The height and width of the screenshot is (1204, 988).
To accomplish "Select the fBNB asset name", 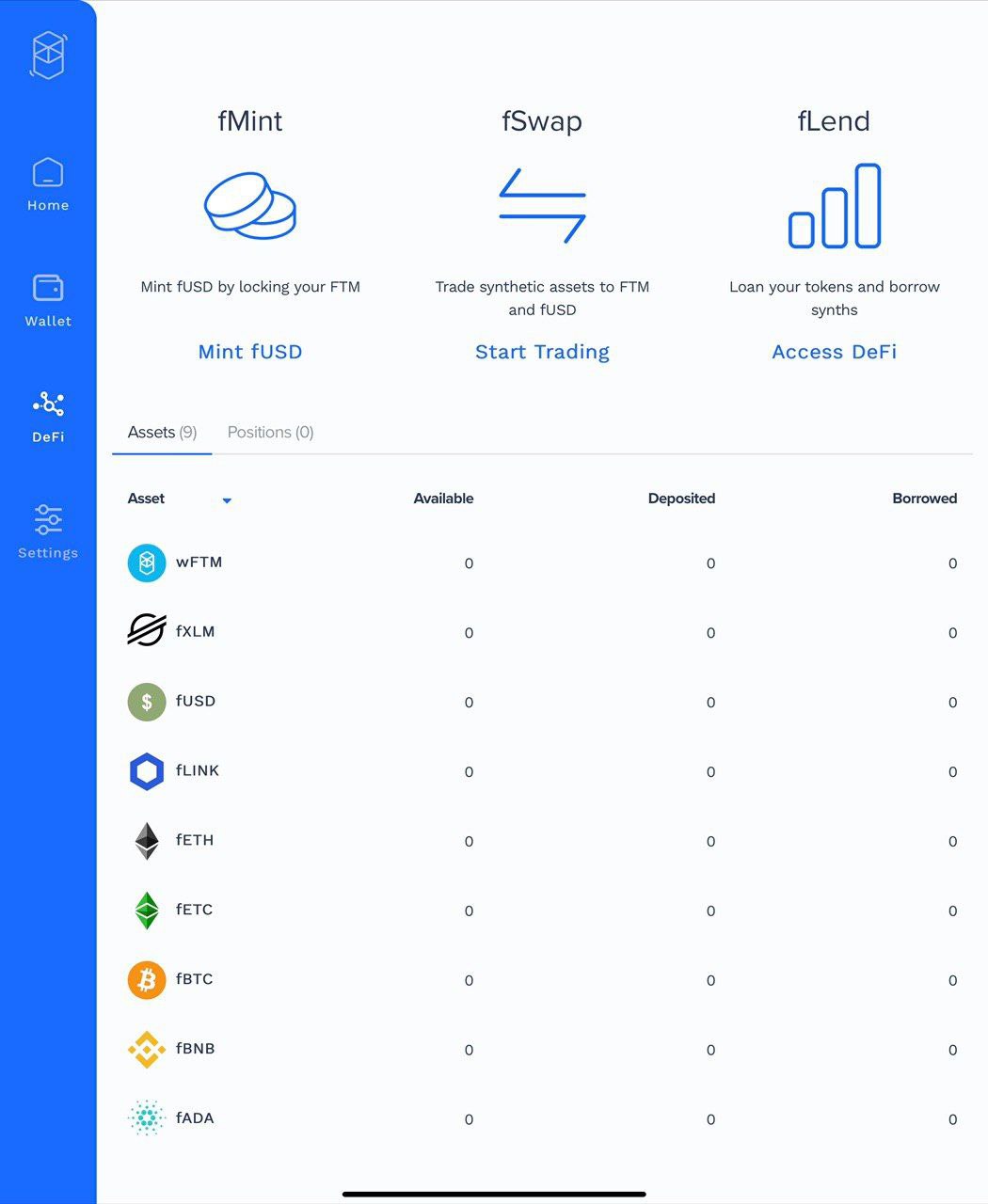I will pos(196,1049).
